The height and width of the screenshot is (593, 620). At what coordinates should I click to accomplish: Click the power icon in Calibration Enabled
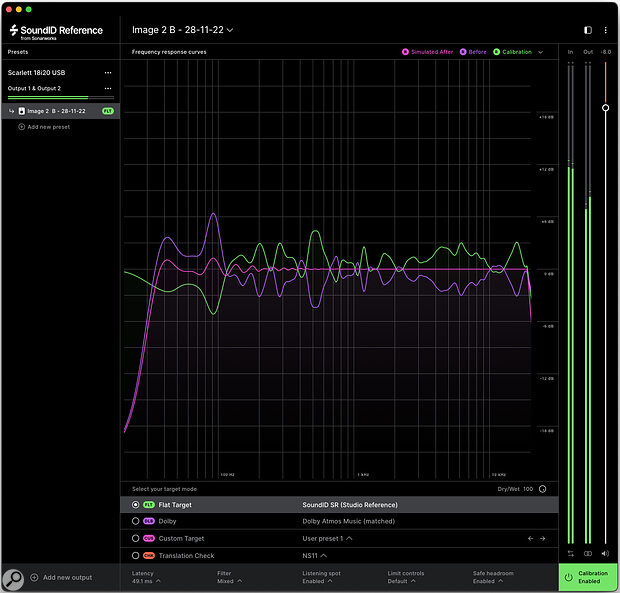tap(568, 577)
